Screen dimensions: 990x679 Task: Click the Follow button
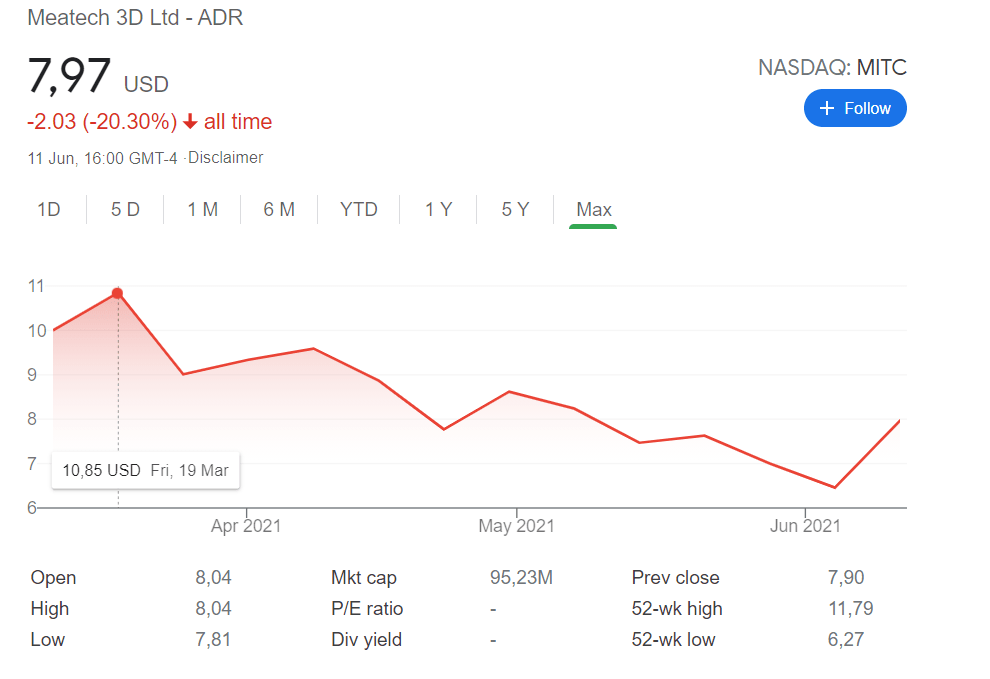pos(855,108)
